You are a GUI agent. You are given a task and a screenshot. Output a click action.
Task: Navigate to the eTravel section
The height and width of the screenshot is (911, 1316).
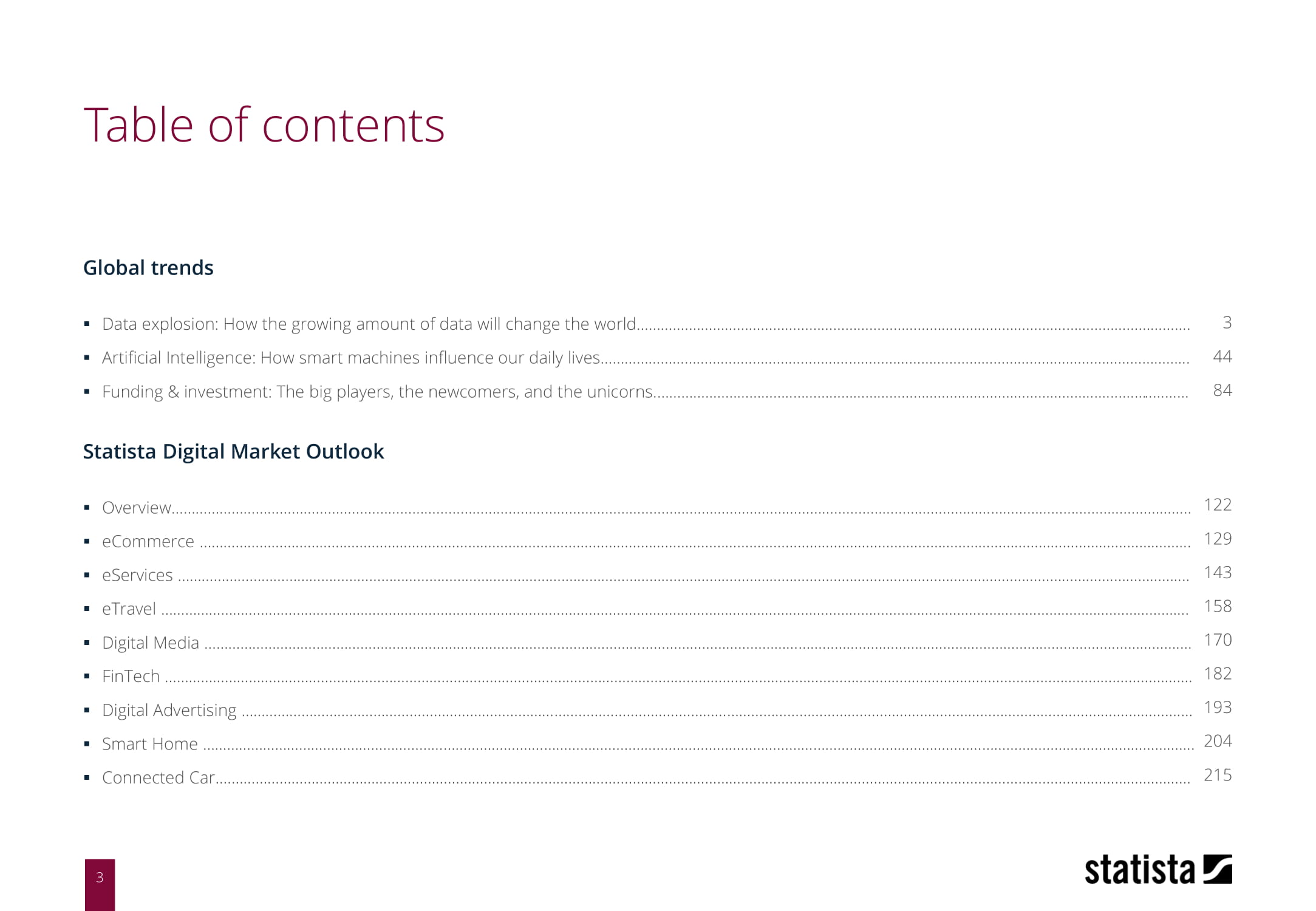coord(129,609)
